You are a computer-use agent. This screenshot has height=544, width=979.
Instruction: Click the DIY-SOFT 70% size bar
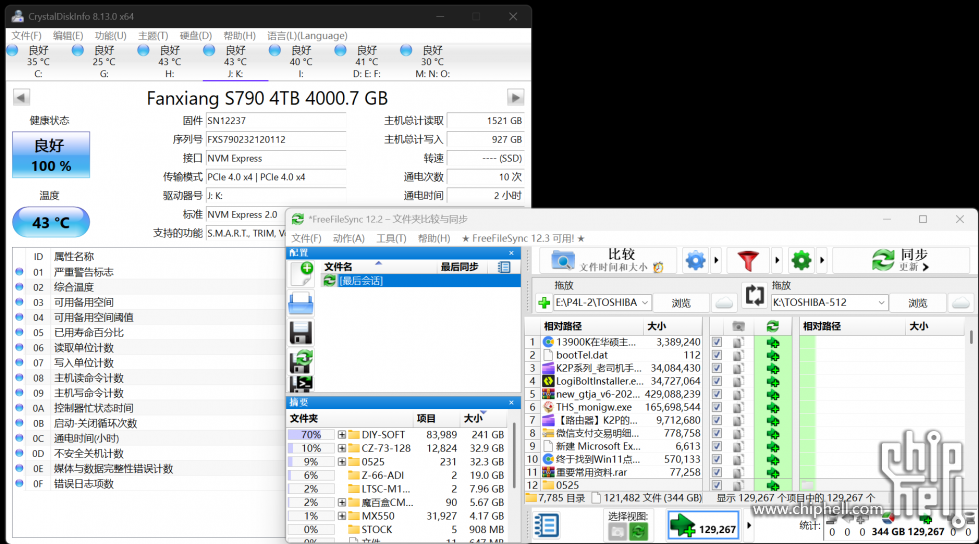(311, 435)
